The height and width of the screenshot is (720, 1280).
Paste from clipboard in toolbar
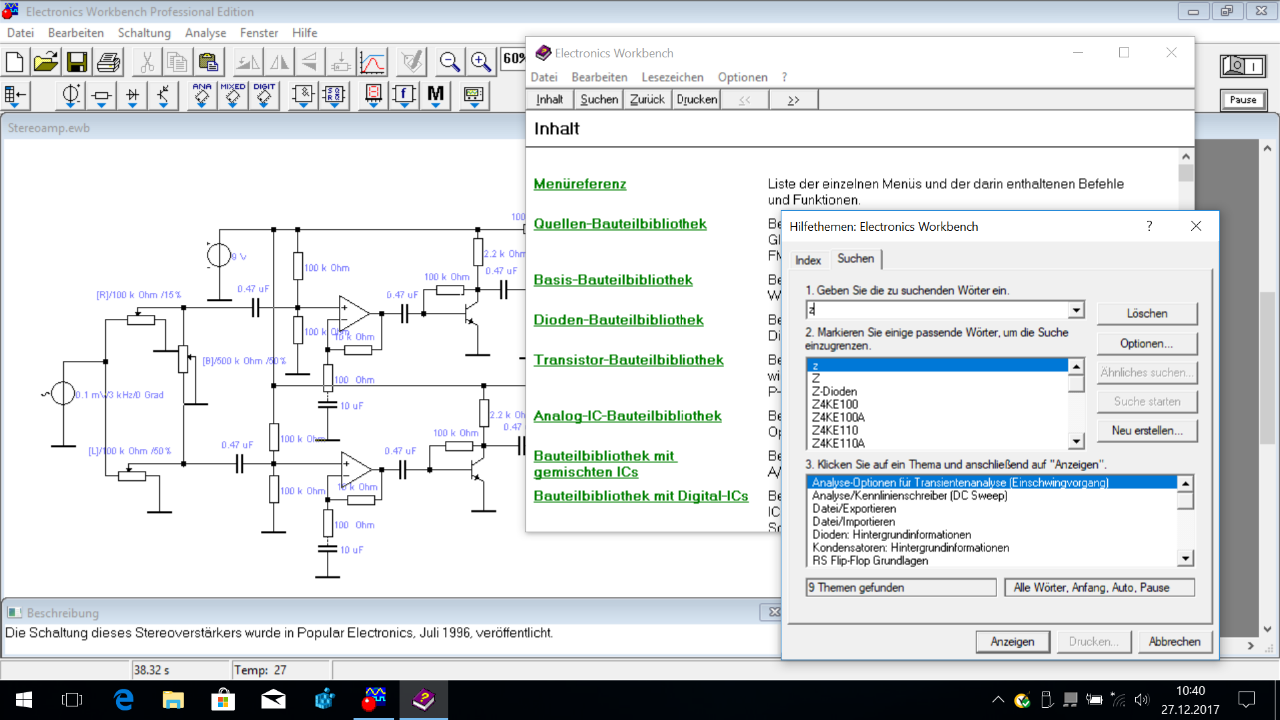click(x=208, y=61)
